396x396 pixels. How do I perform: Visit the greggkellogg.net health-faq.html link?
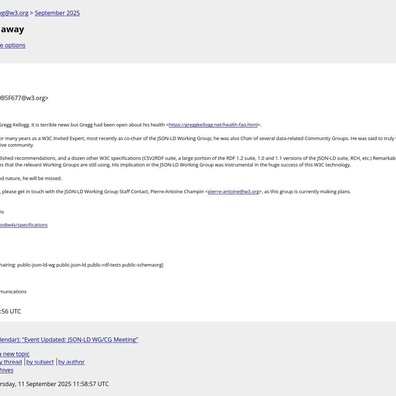click(213, 125)
